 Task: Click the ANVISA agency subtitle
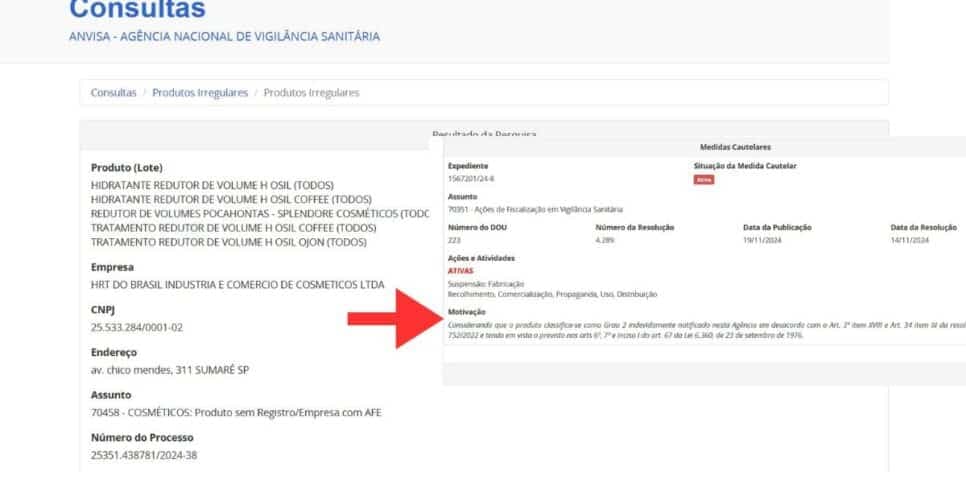click(224, 36)
